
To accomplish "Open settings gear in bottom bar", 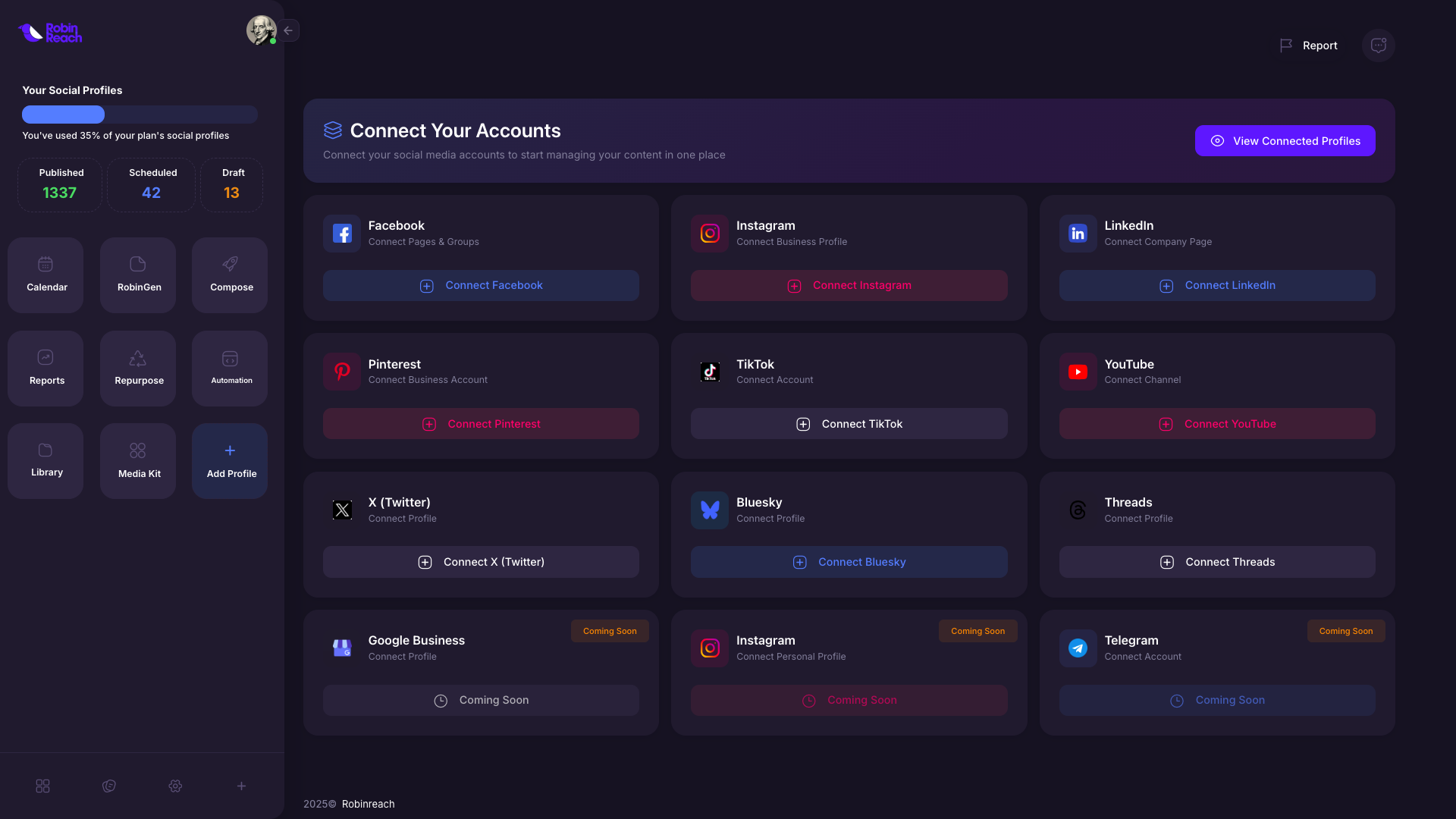I will coord(175,786).
